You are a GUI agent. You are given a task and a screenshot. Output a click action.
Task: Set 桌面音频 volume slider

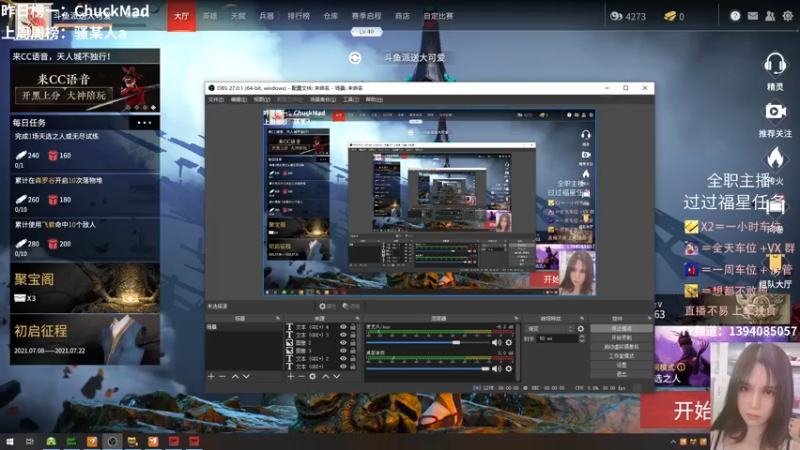(428, 368)
